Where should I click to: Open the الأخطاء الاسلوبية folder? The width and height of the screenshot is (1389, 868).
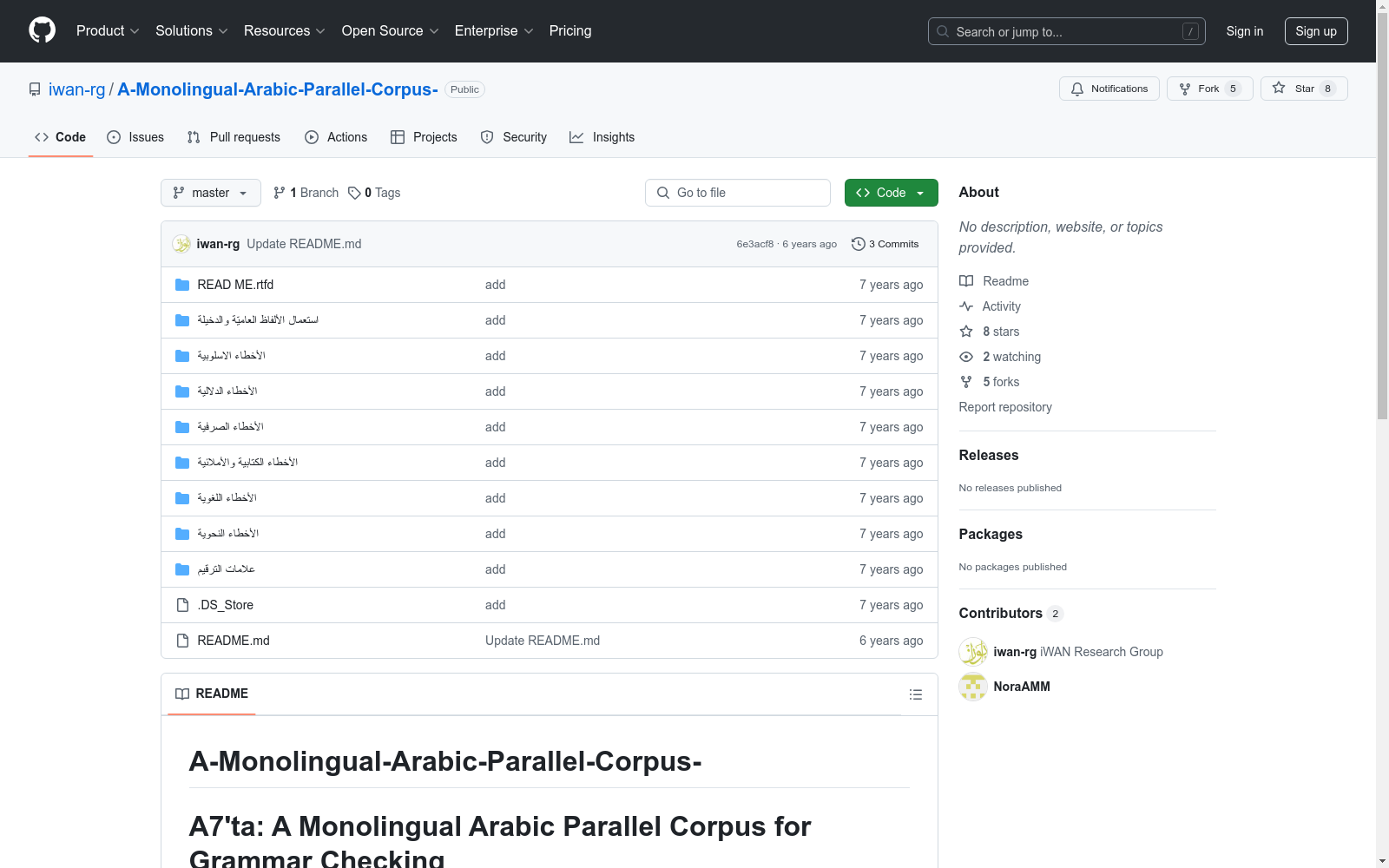coord(231,356)
